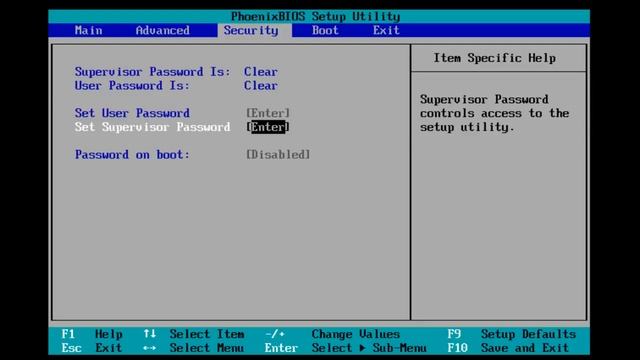The width and height of the screenshot is (640, 360).
Task: Go to the Boot tab
Action: (325, 31)
